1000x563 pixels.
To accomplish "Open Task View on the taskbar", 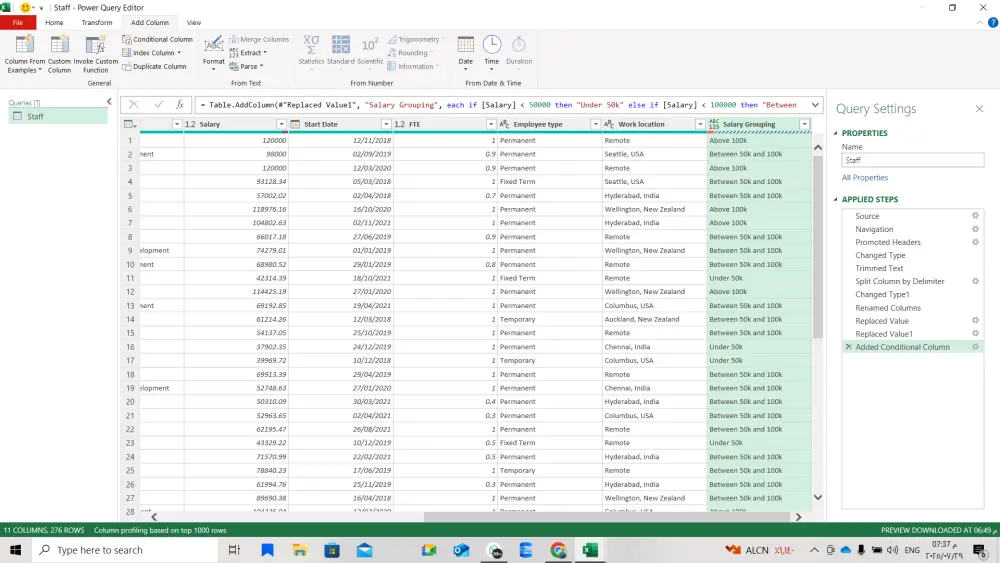I will click(x=234, y=550).
